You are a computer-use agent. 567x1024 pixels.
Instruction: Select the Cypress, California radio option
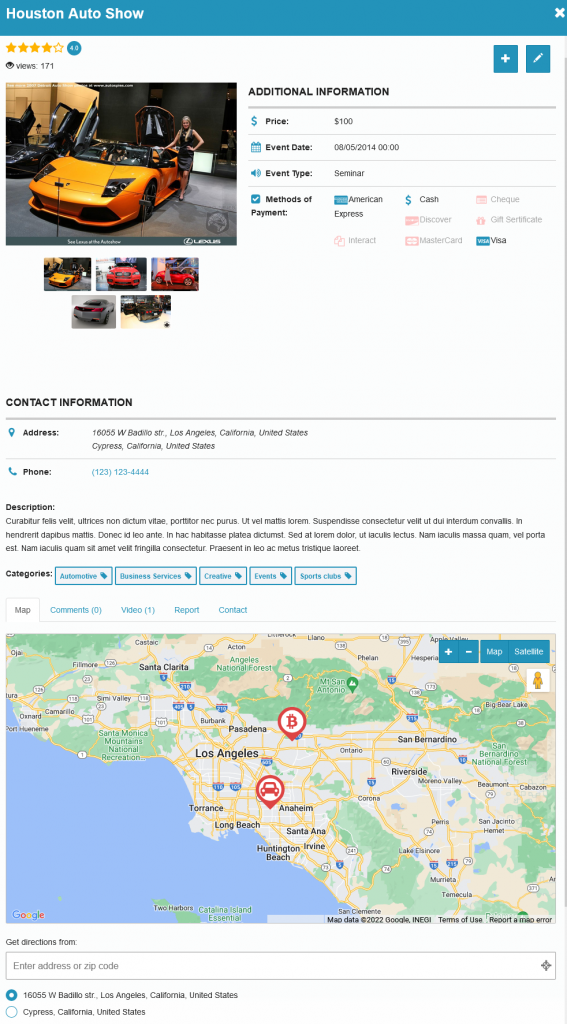point(12,1012)
